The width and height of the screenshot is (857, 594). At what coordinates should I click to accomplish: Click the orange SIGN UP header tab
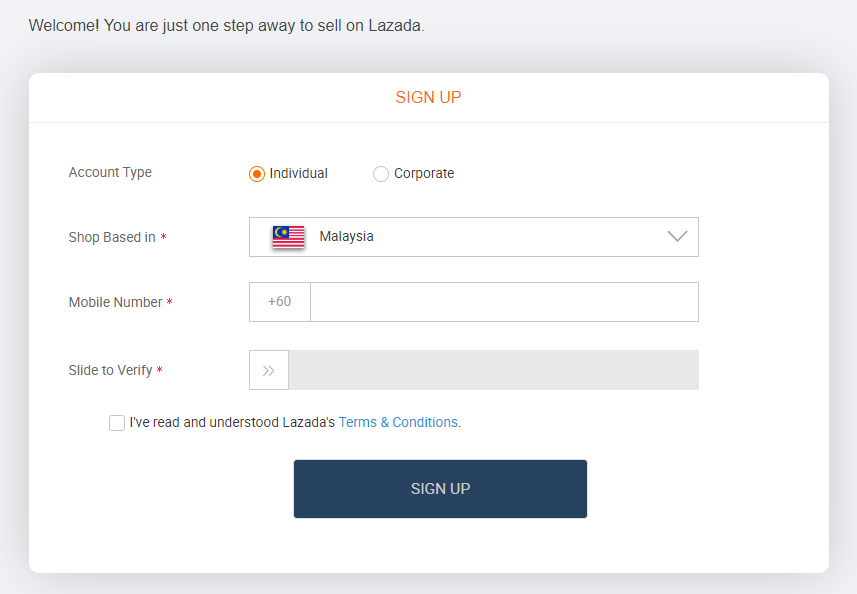click(x=428, y=97)
